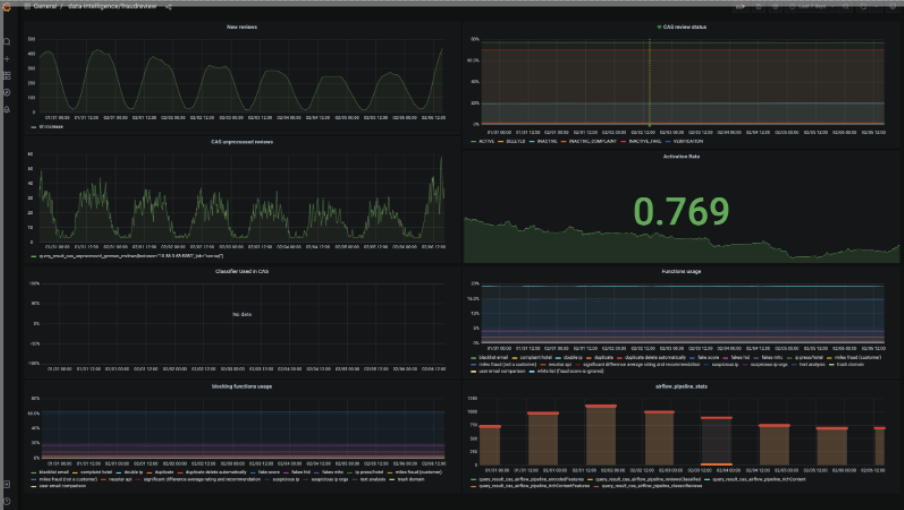The image size is (904, 510).
Task: Open the time range picker in top bar
Action: (812, 7)
